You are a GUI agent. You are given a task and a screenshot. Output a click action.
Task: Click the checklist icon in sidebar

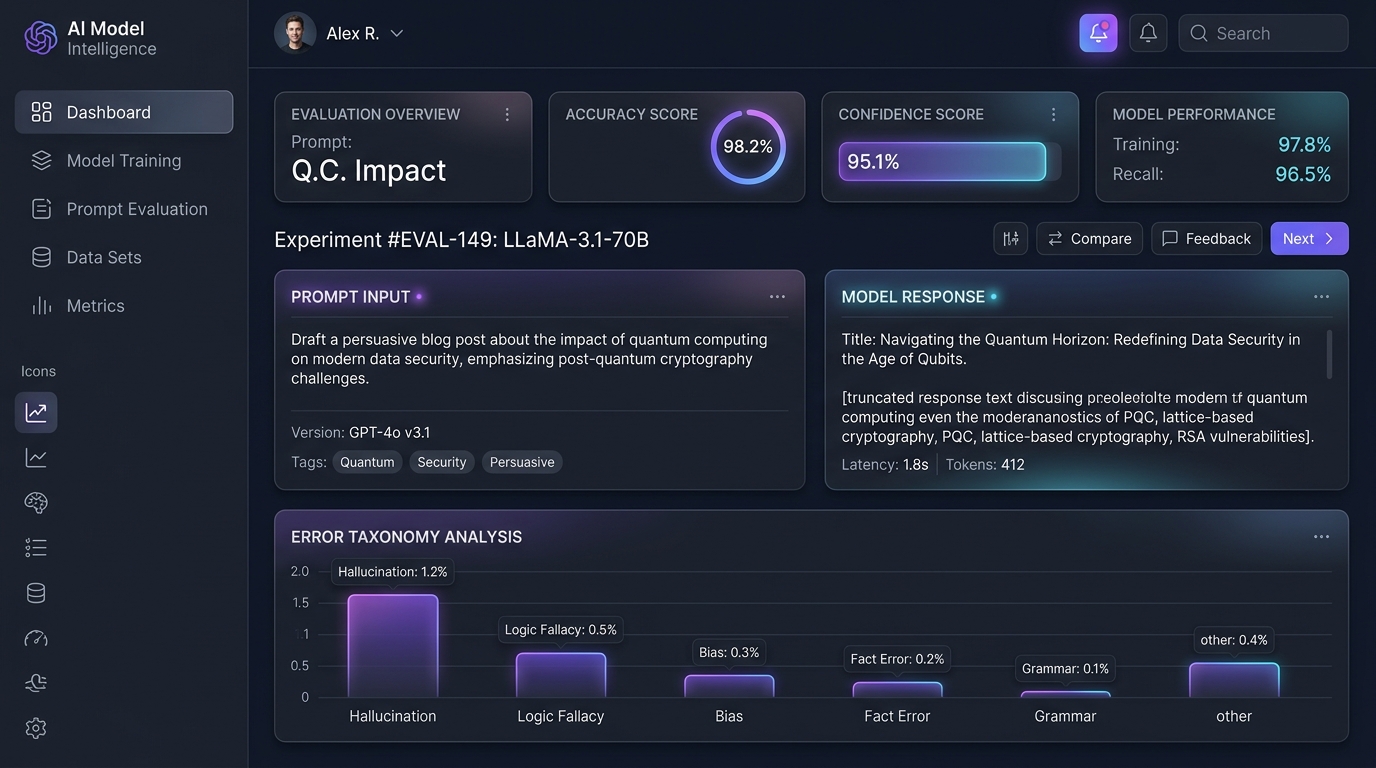(x=36, y=547)
